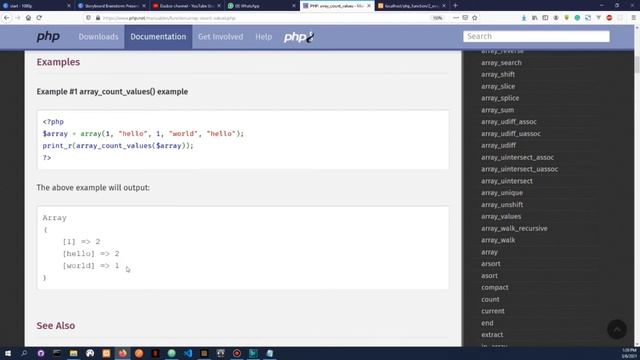Open array_walk_recursive in sidebar
This screenshot has height=360, width=640.
514,228
